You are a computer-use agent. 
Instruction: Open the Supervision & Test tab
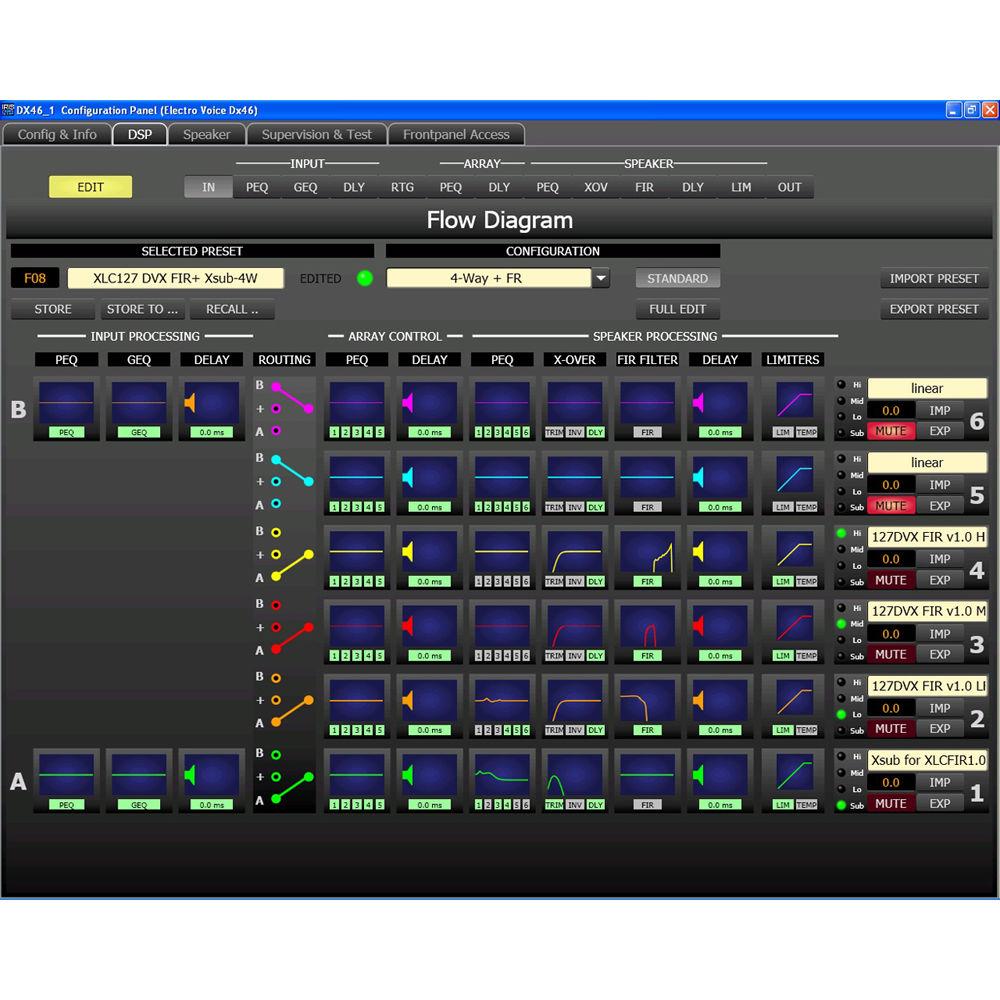pos(316,134)
